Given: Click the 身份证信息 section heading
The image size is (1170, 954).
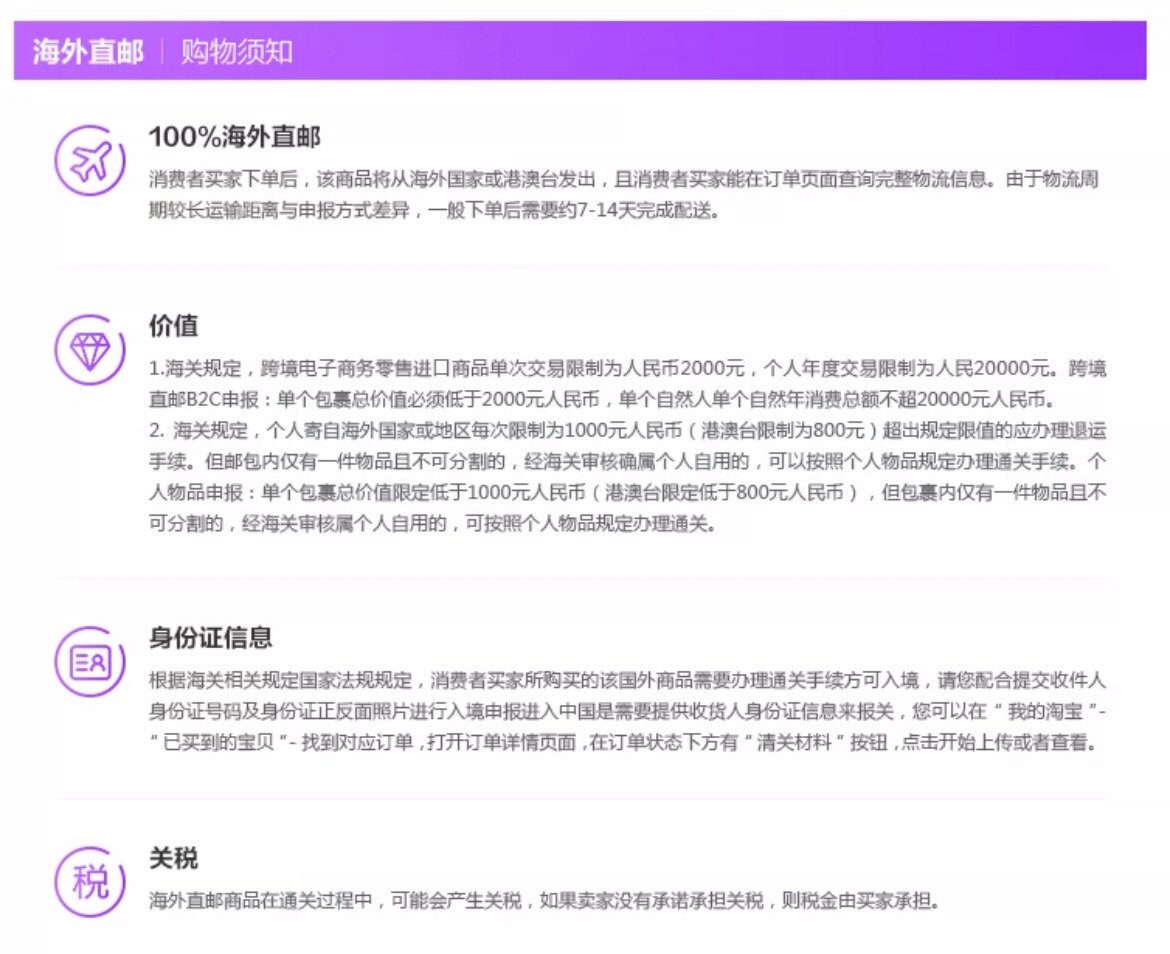Looking at the screenshot, I should [210, 638].
